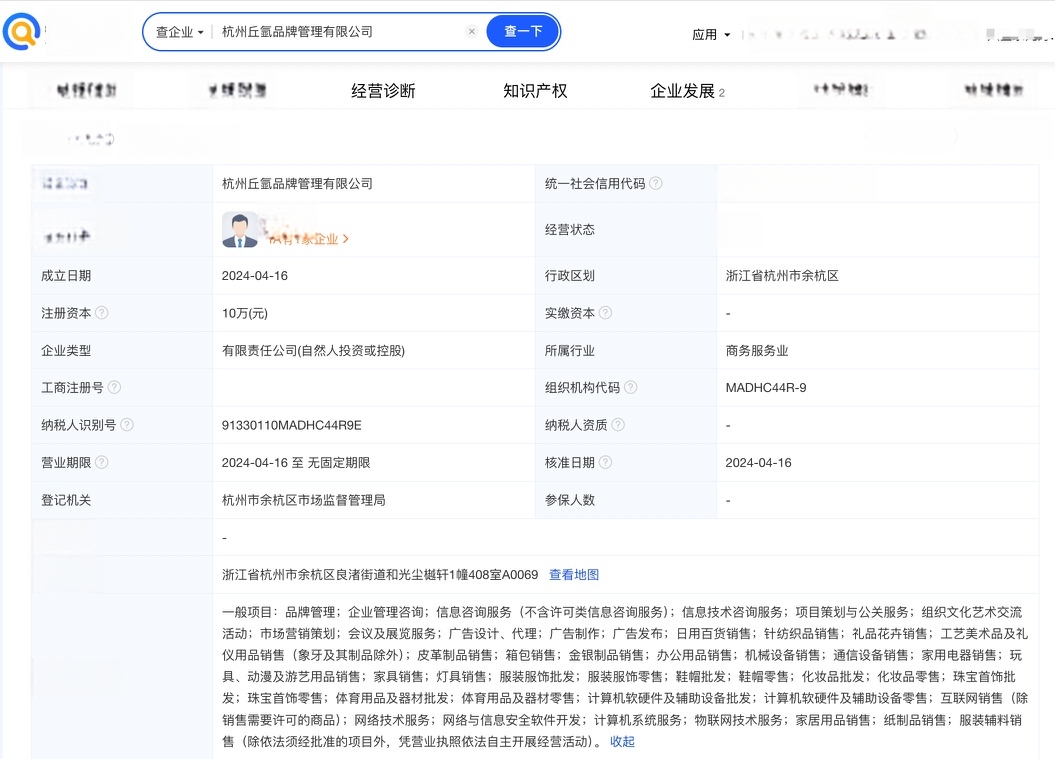Screen dimensions: 1055x759
Task: Click the 查一下 search button
Action: 523,32
